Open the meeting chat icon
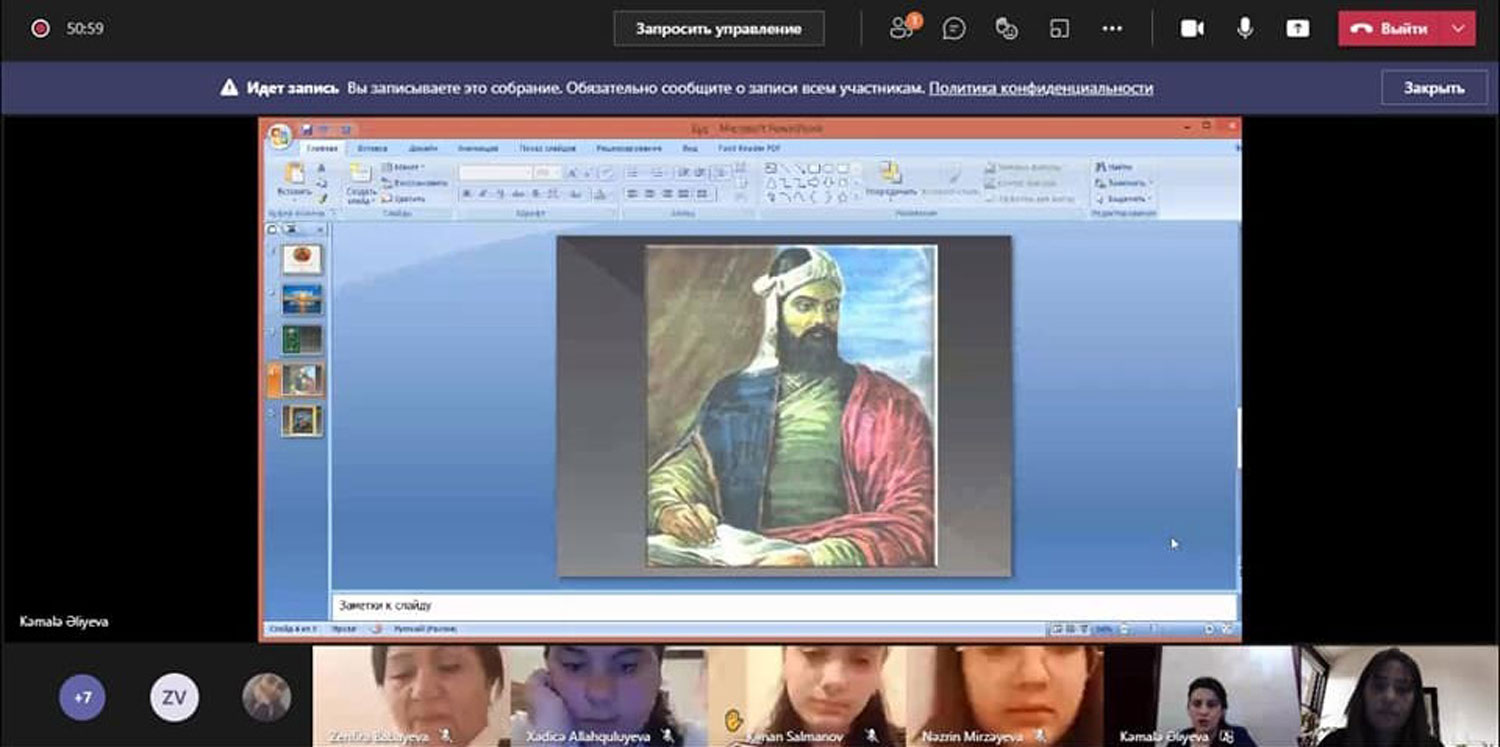This screenshot has width=1500, height=747. [x=954, y=29]
